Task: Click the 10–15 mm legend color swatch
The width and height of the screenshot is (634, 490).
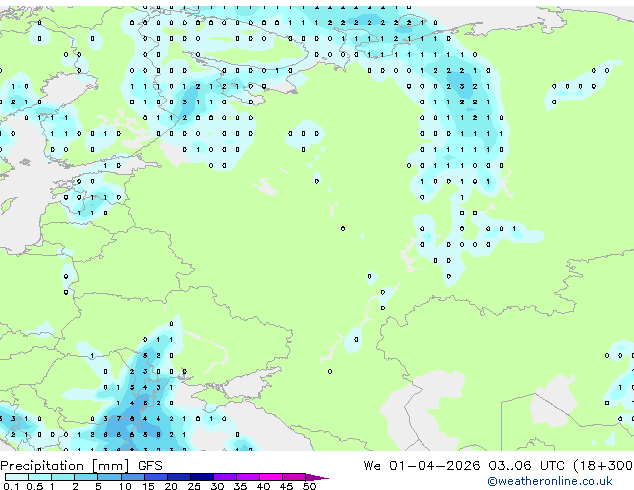Action: [133, 477]
